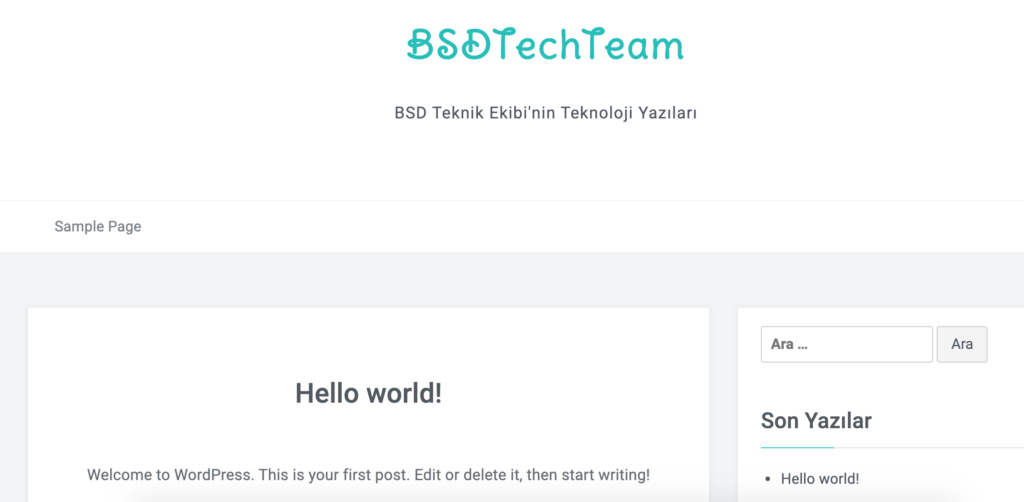Click the "BSD" letters of the teal logo
Image resolution: width=1024 pixels, height=502 pixels.
(x=449, y=45)
